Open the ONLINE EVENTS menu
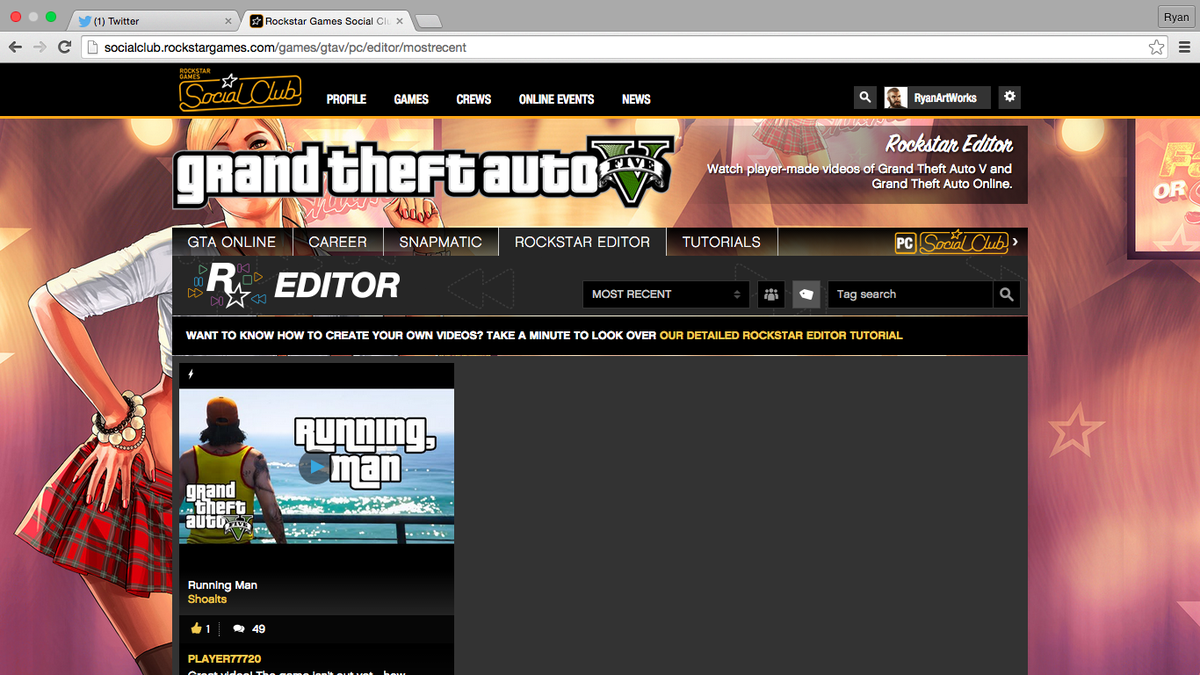This screenshot has width=1200, height=675. coord(556,99)
